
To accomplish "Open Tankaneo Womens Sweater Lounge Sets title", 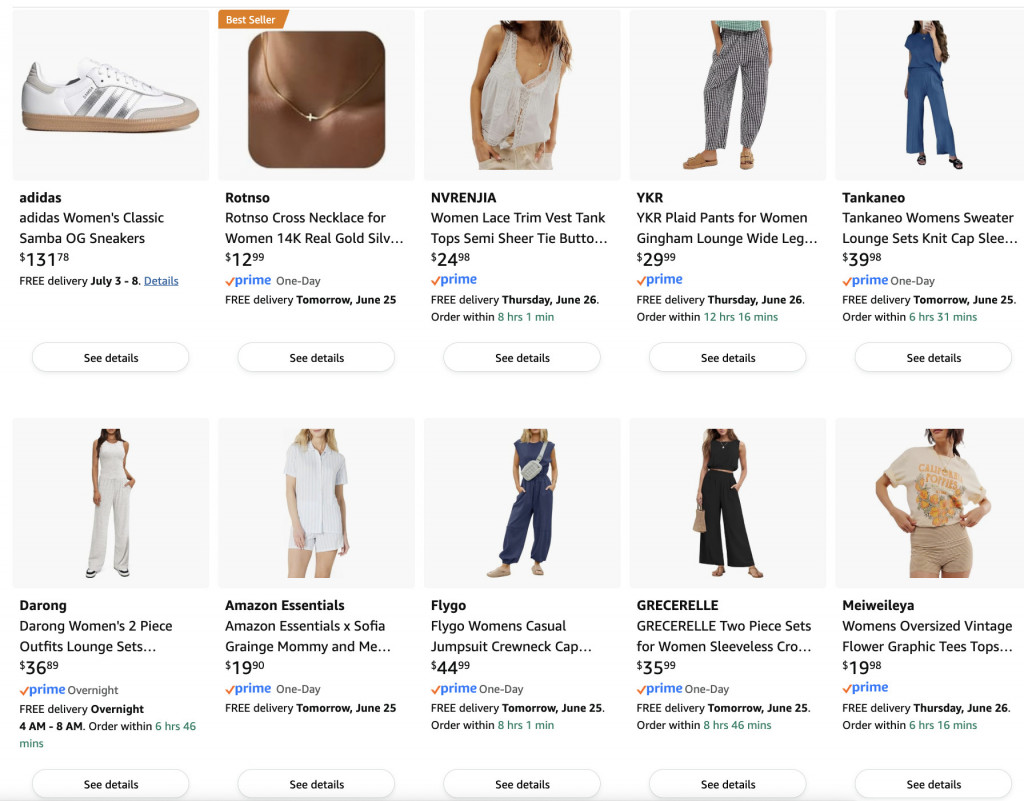I will [930, 228].
